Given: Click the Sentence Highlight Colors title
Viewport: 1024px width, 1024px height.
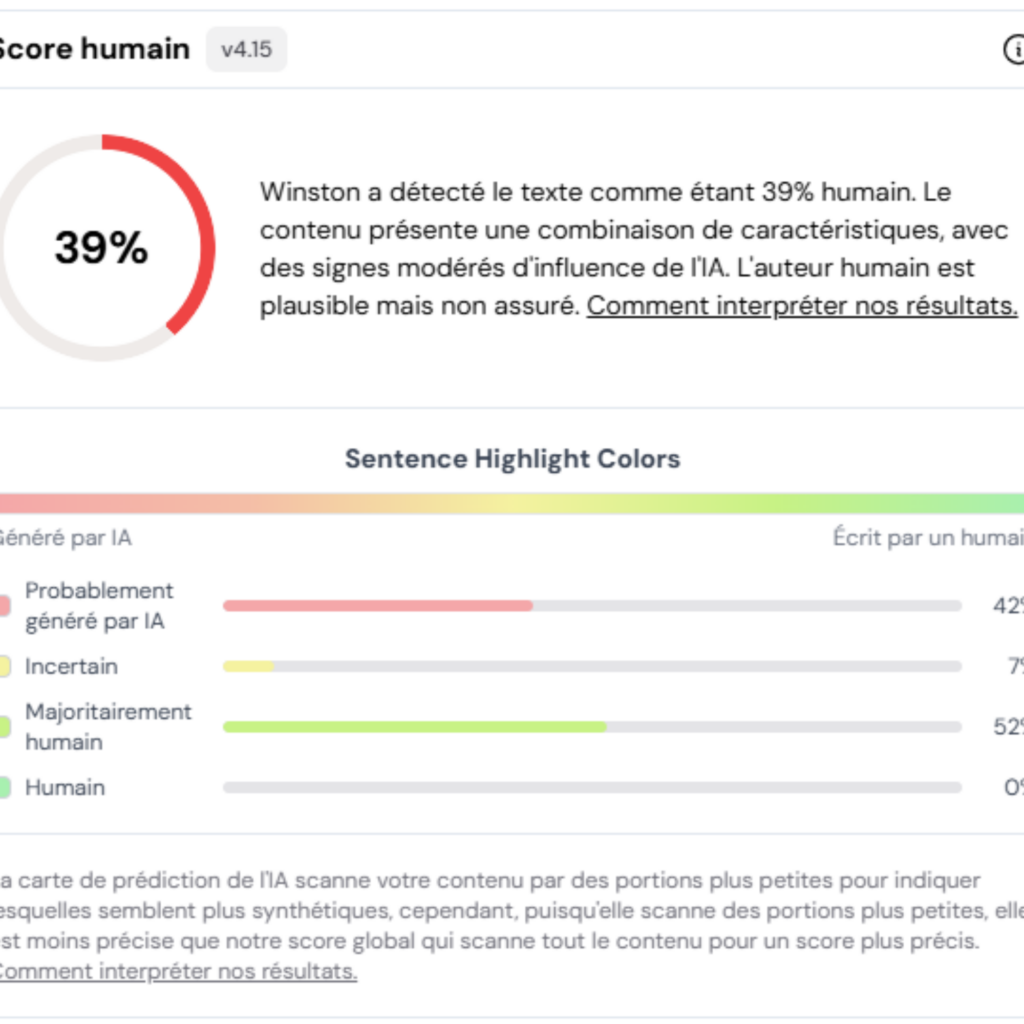Looking at the screenshot, I should click(x=512, y=459).
